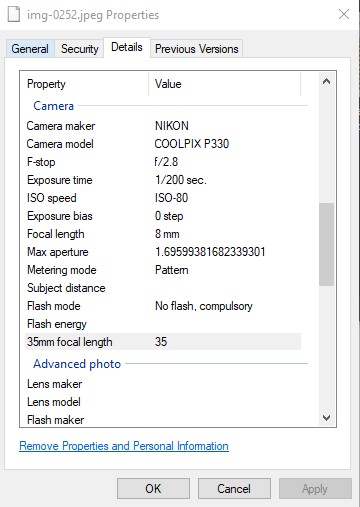The image size is (360, 507).
Task: Confirm with the OK button
Action: click(153, 489)
